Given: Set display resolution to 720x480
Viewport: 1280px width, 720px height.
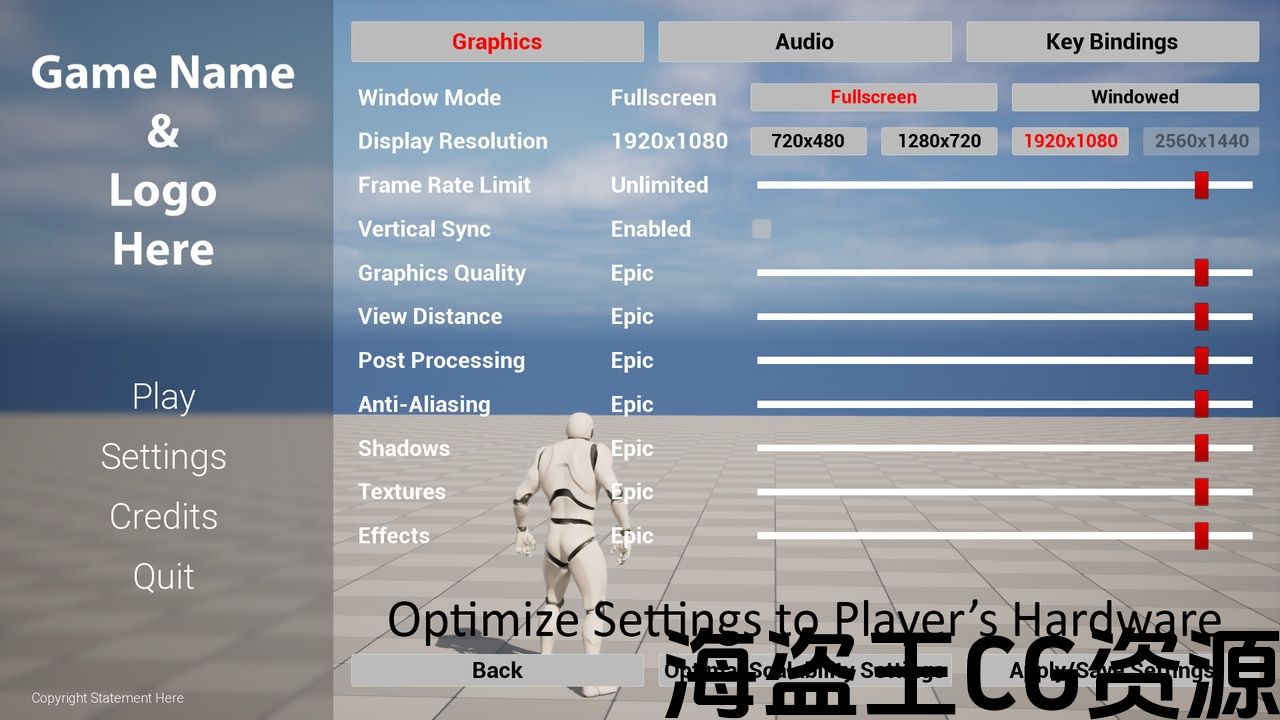Looking at the screenshot, I should pyautogui.click(x=808, y=141).
